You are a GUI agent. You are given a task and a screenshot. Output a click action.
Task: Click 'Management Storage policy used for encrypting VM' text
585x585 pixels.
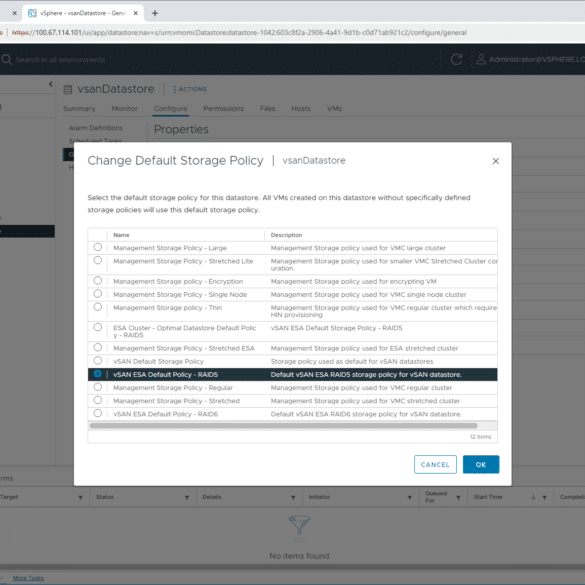pyautogui.click(x=353, y=281)
